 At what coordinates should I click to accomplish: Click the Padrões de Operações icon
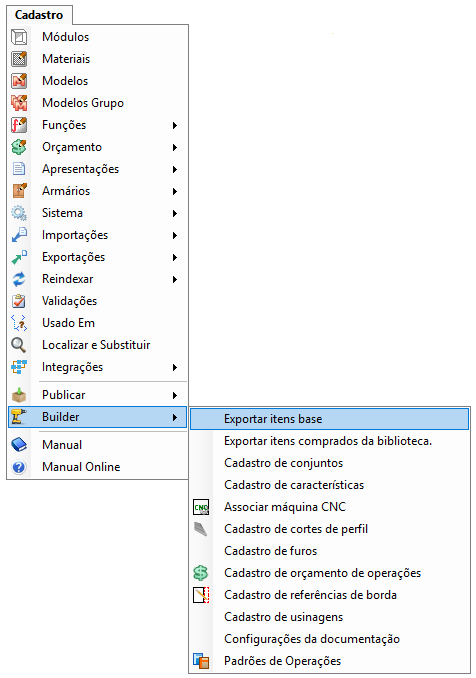point(201,661)
